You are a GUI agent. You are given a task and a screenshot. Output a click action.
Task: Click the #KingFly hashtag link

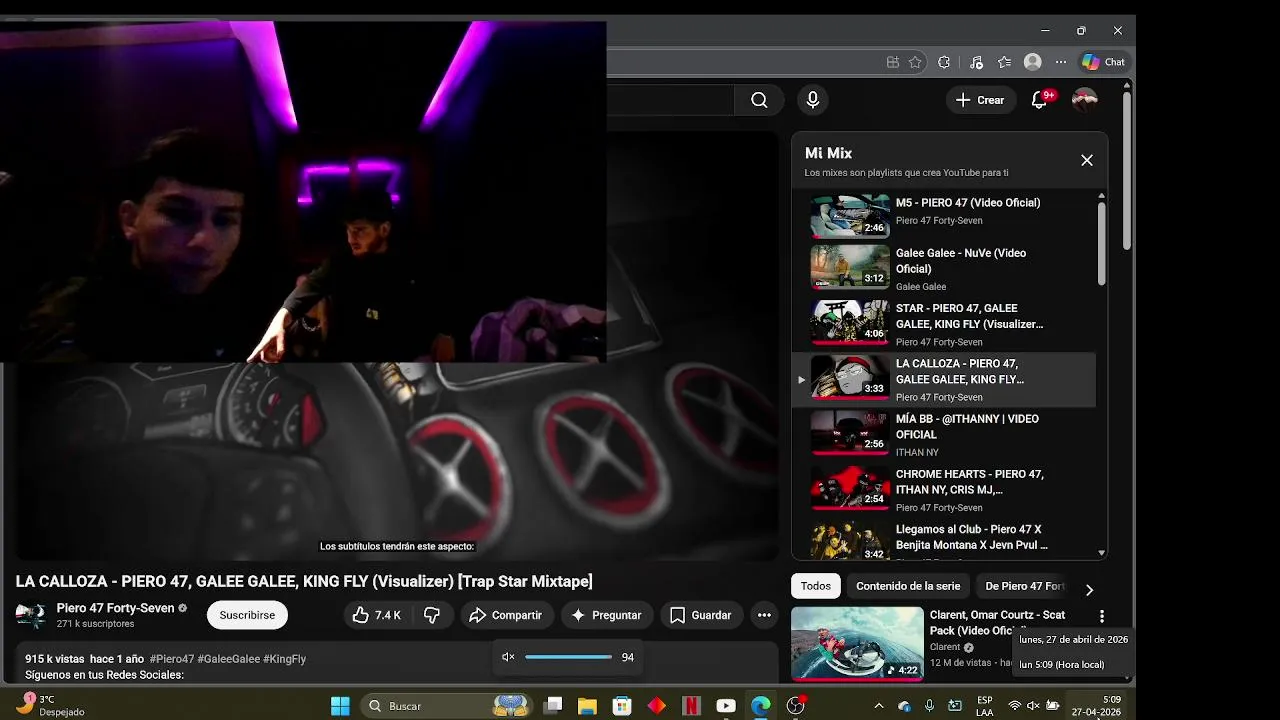[284, 659]
